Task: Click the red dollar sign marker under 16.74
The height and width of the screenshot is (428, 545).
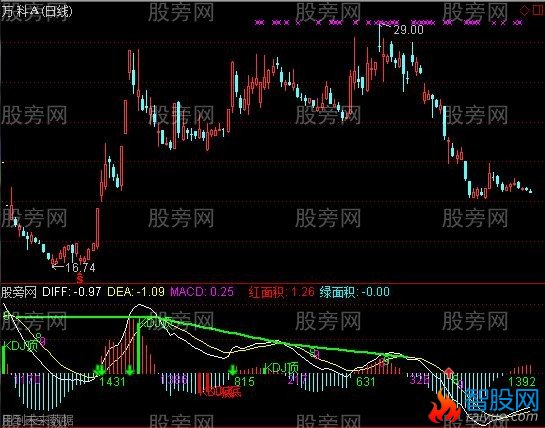Action: [80, 278]
